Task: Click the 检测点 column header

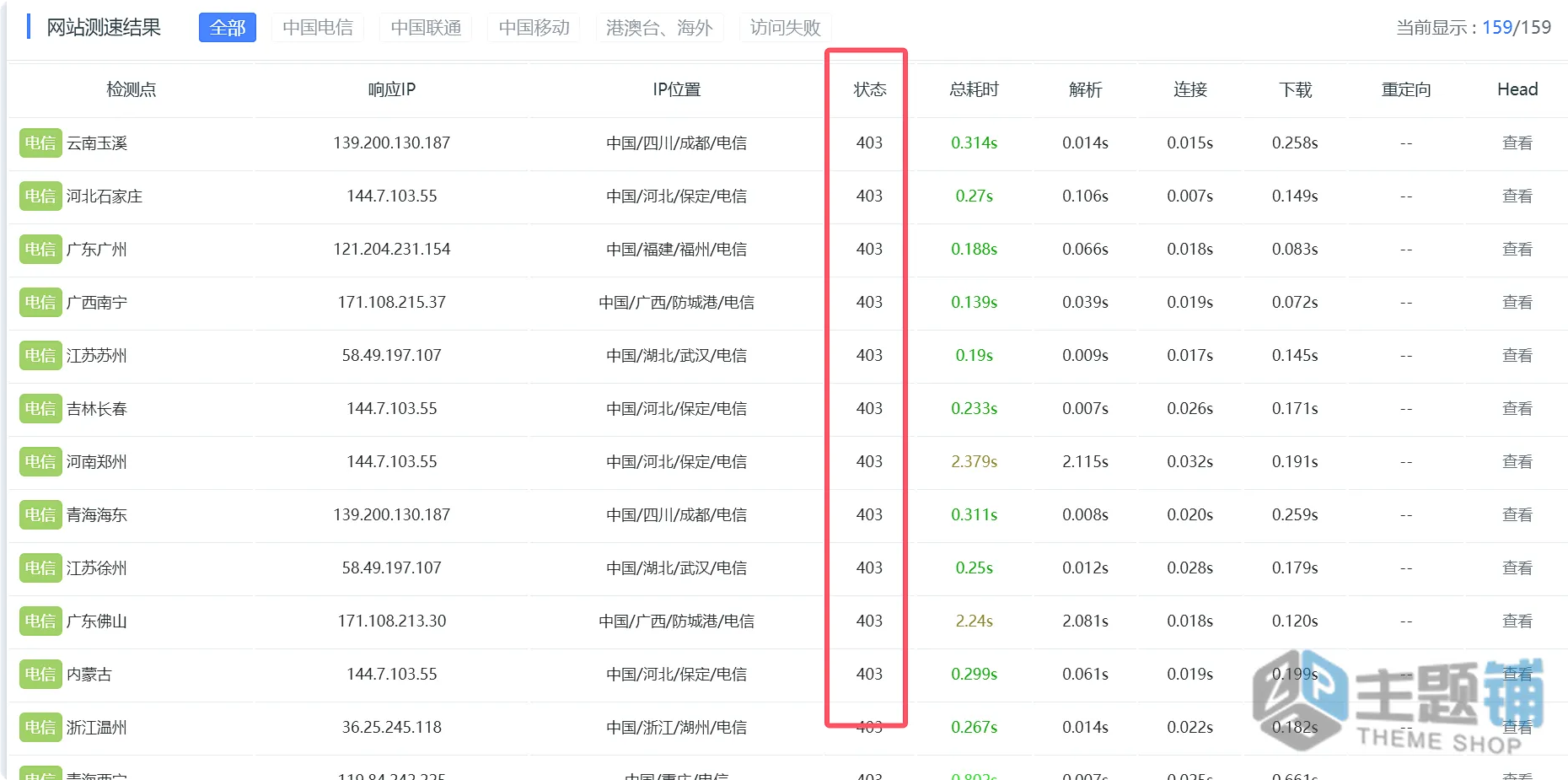Action: click(x=131, y=89)
